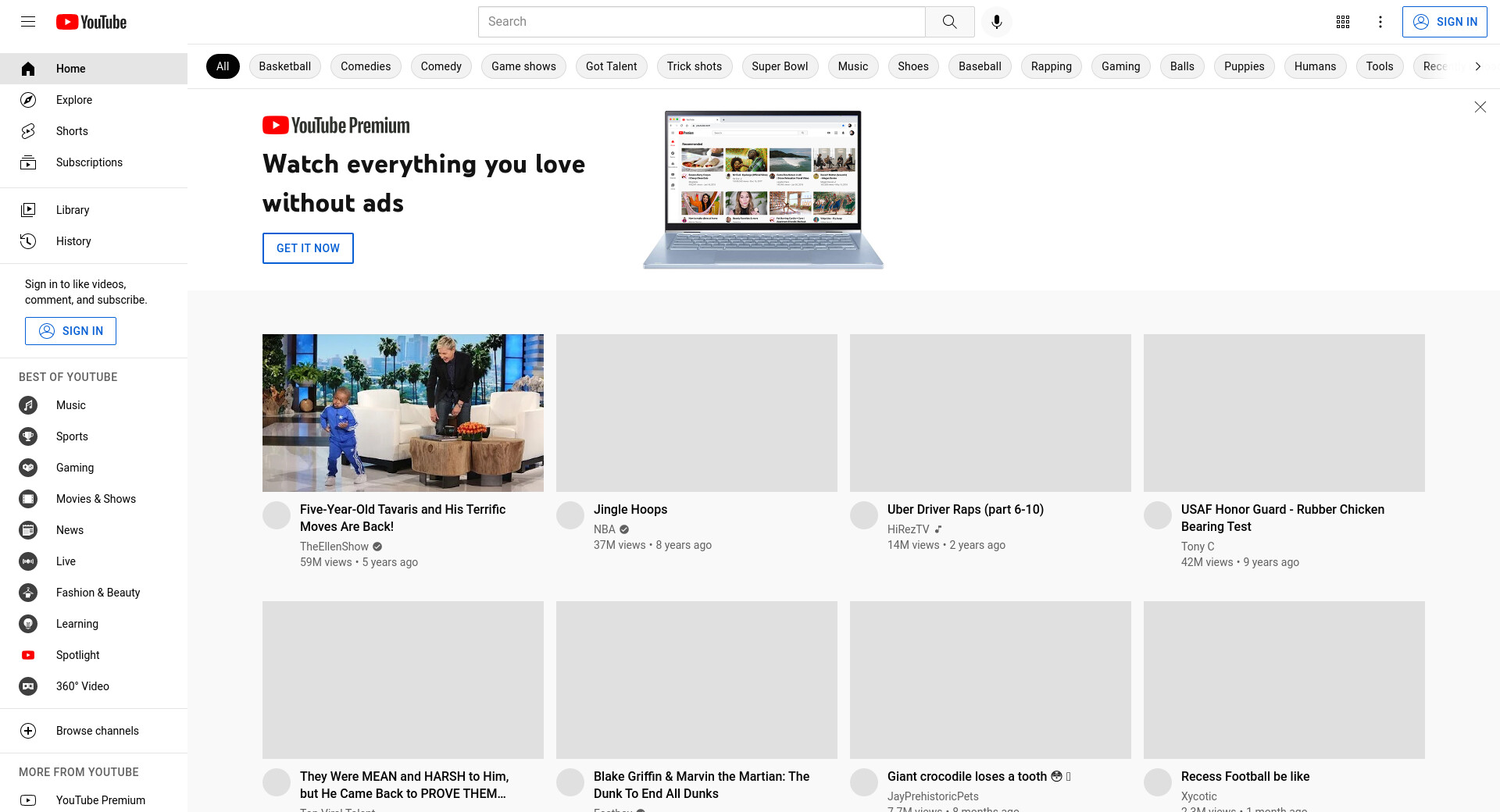This screenshot has width=1500, height=812.
Task: Select the Rapping filter chip
Action: coord(1052,66)
